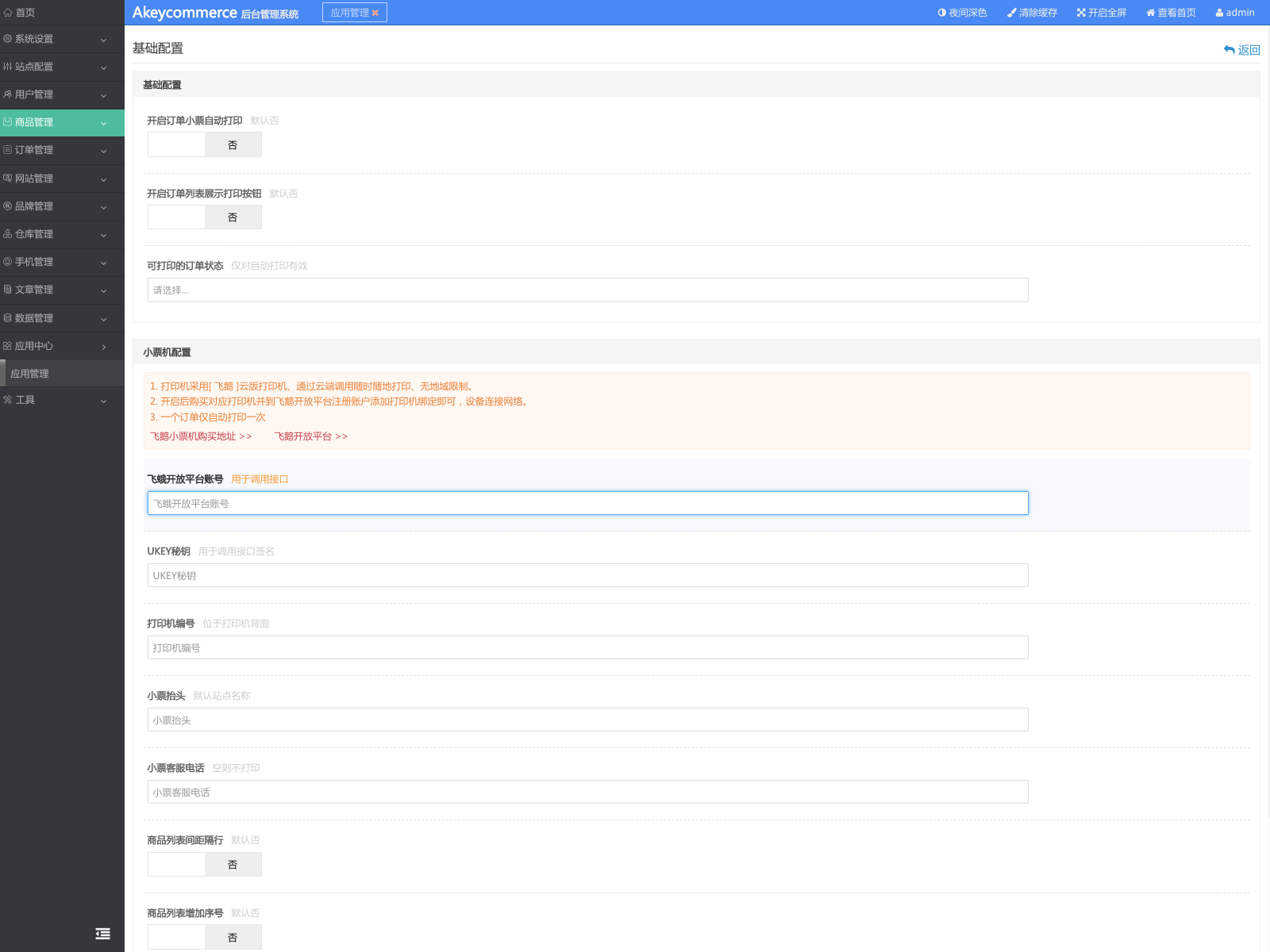Viewport: 1270px width, 952px height.
Task: Click the sliders icon for 站点配置
Action: point(8,67)
